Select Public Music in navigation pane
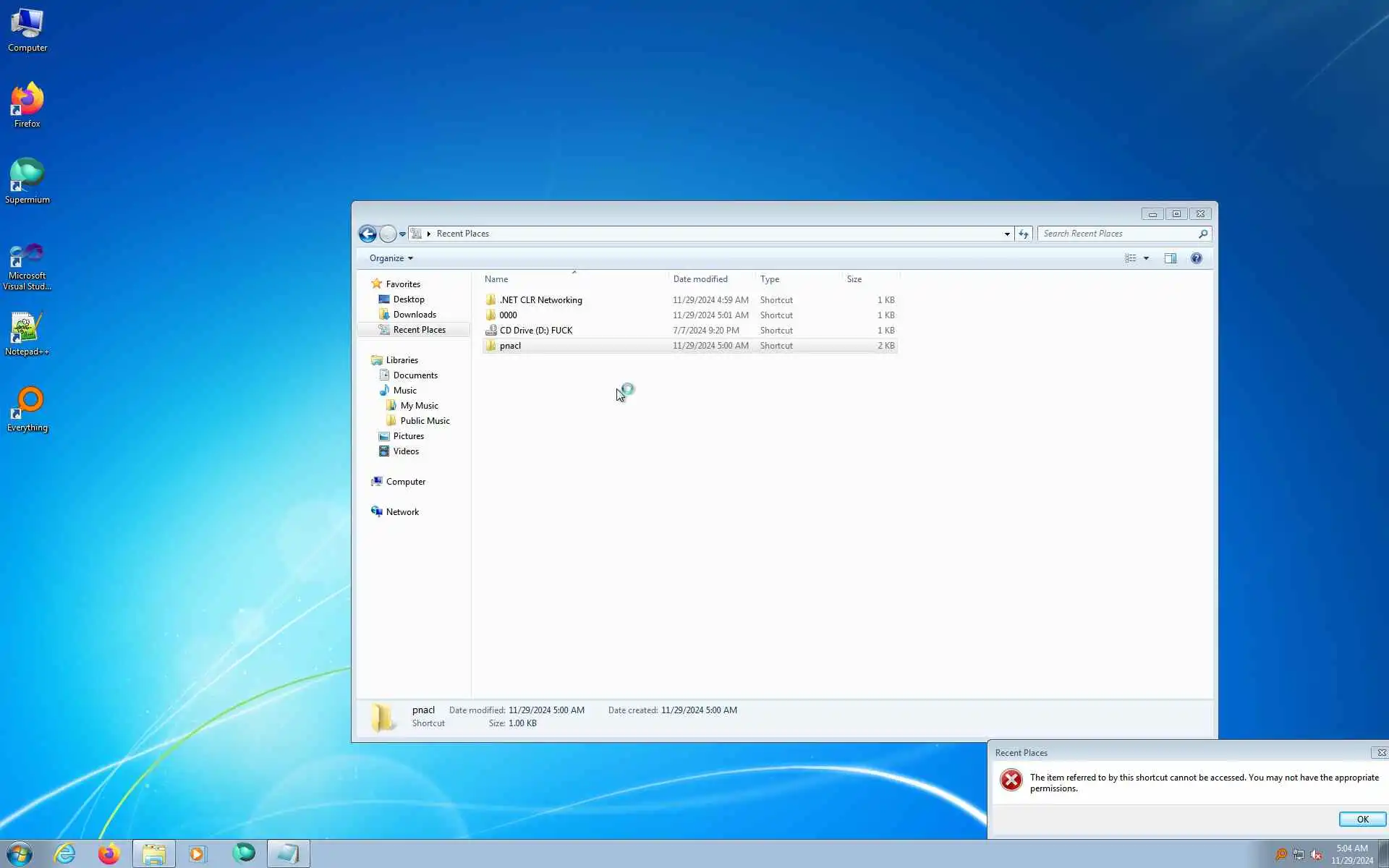 click(425, 421)
